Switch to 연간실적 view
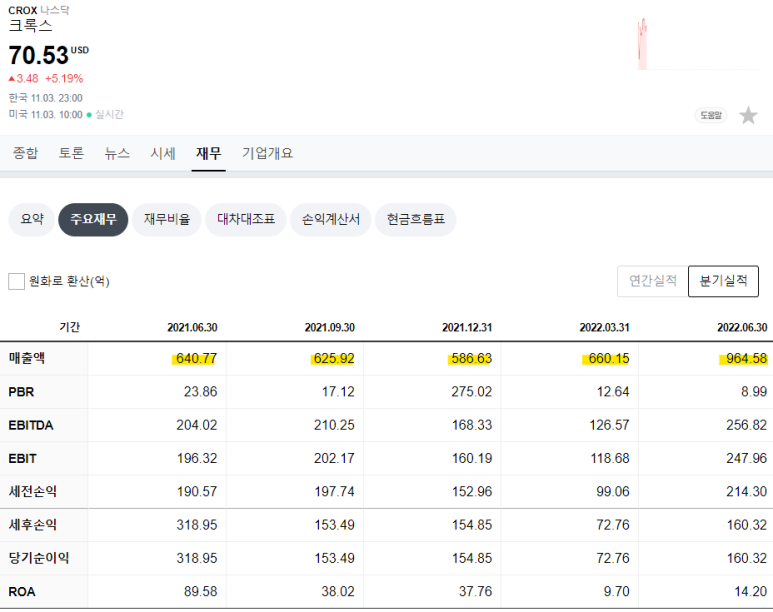Viewport: 773px width, 612px height. pos(653,281)
